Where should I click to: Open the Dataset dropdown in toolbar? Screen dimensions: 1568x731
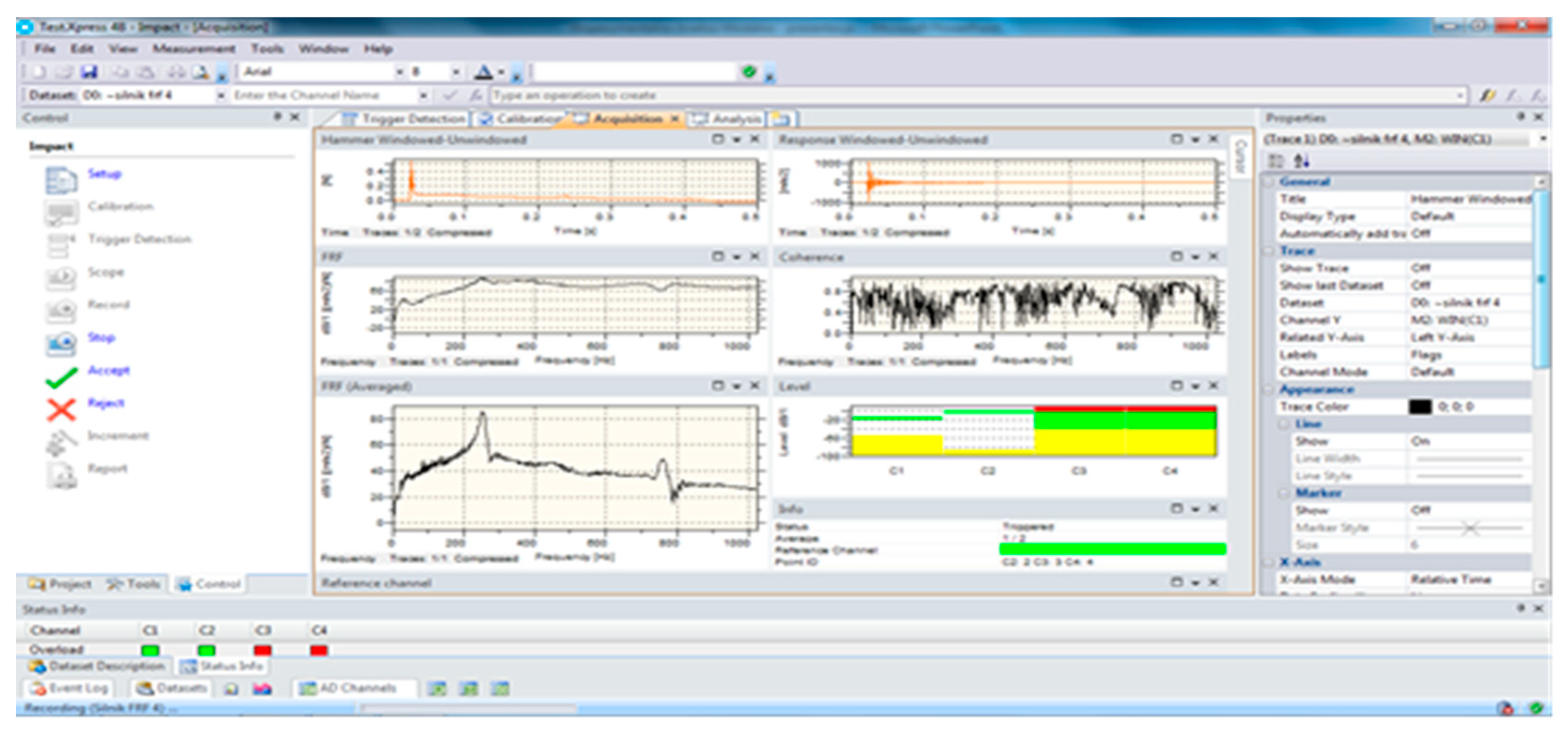[221, 96]
